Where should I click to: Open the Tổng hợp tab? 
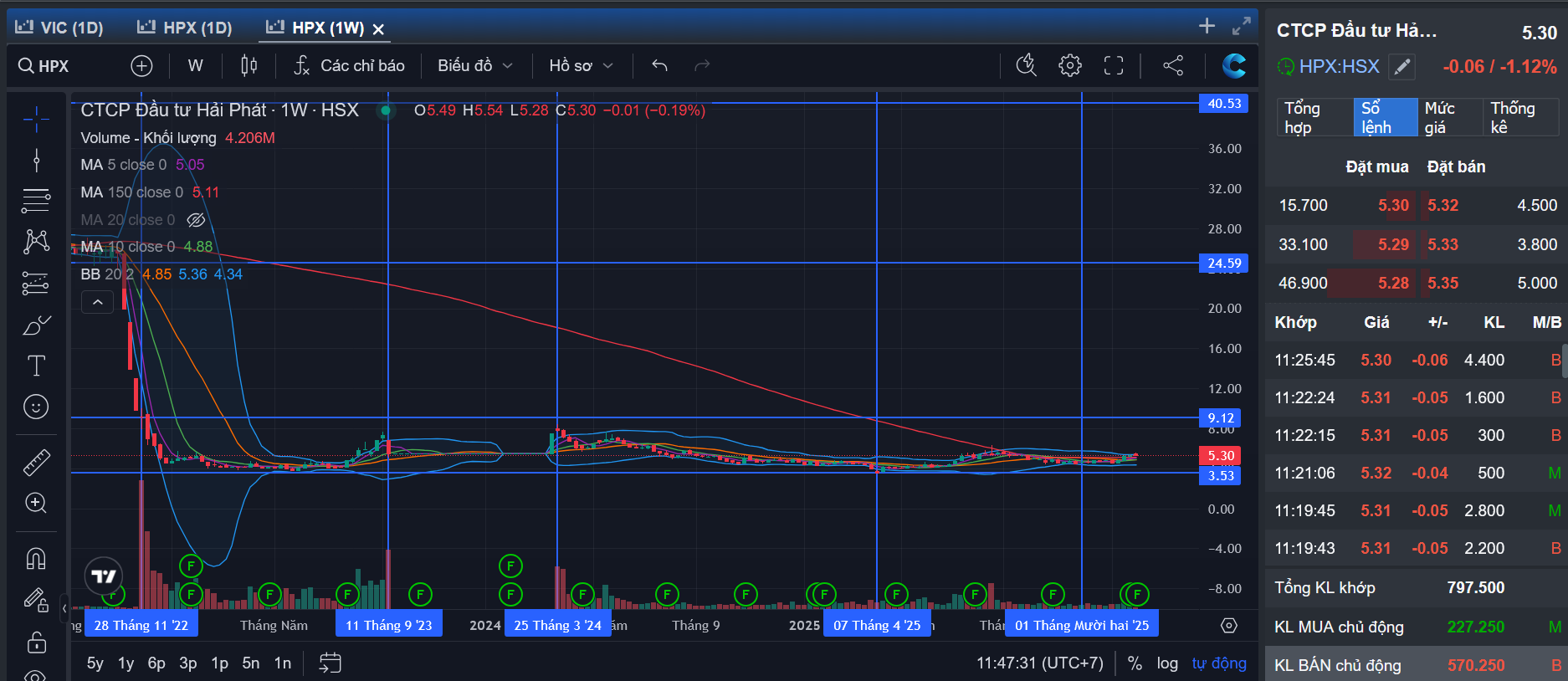tap(1314, 117)
